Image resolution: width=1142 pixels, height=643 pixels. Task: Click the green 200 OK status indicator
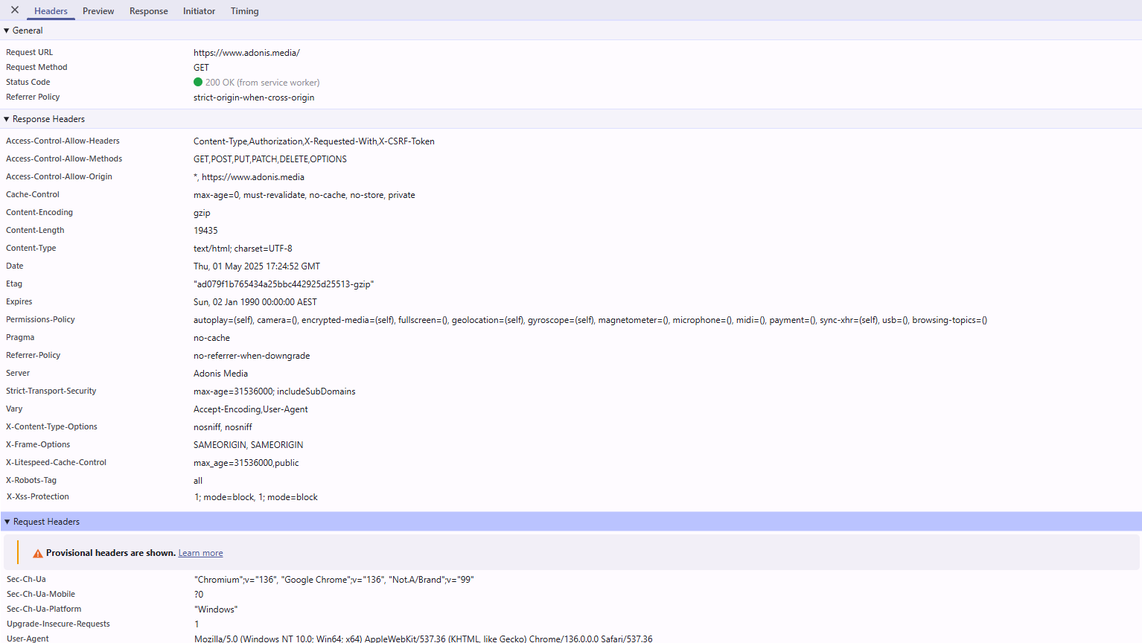point(197,82)
